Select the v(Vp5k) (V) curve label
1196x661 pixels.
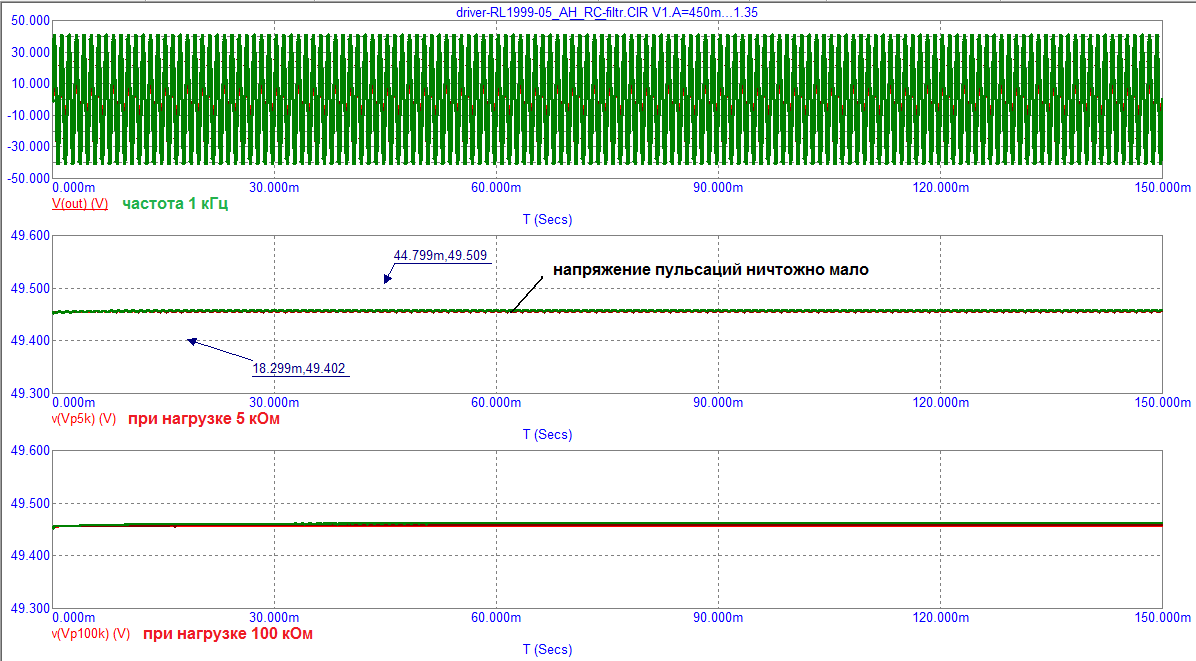[x=84, y=419]
